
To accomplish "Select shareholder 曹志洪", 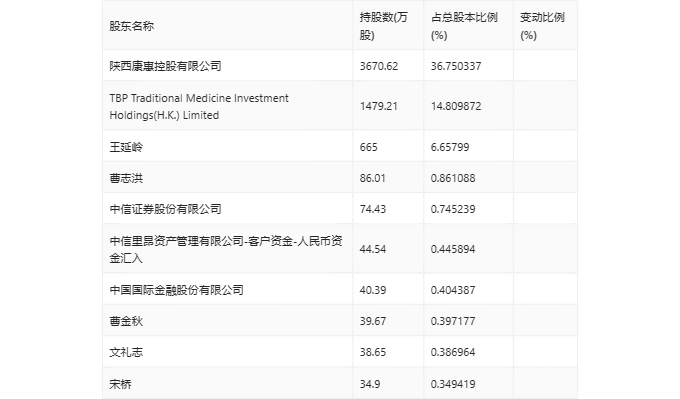I will coord(126,178).
